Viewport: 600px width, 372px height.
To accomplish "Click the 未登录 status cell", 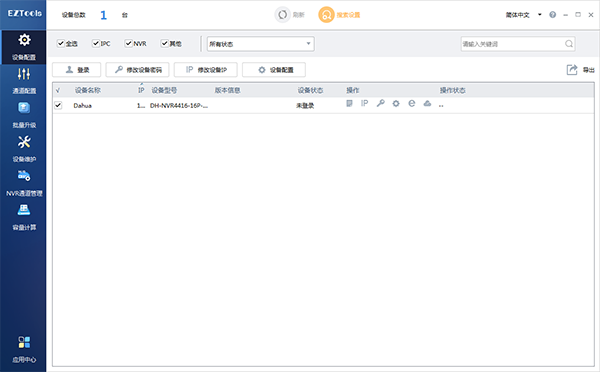I will [305, 106].
